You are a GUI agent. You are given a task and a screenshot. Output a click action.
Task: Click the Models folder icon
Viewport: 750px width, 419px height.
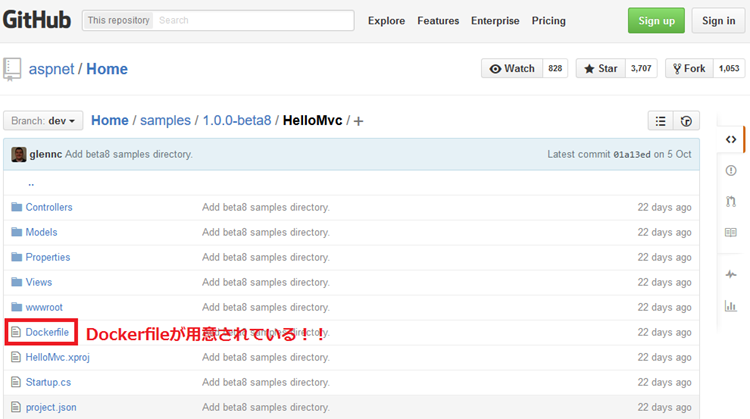[x=17, y=232]
